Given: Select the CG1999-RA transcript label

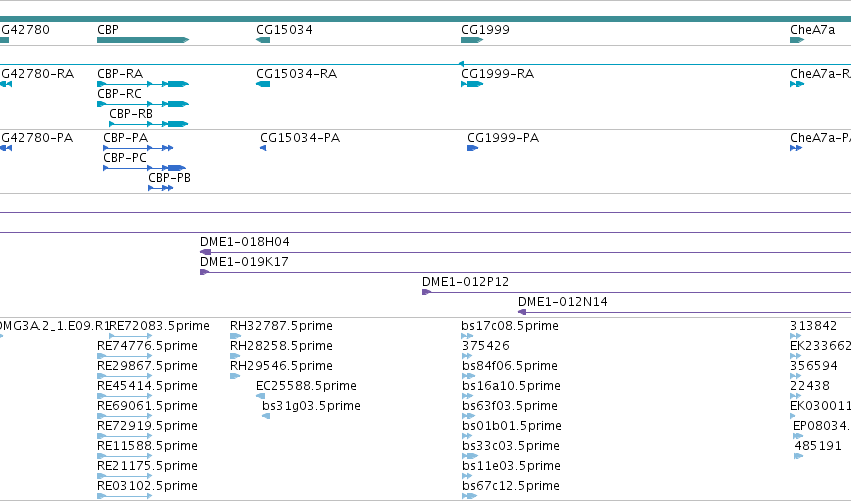Looking at the screenshot, I should (x=497, y=74).
